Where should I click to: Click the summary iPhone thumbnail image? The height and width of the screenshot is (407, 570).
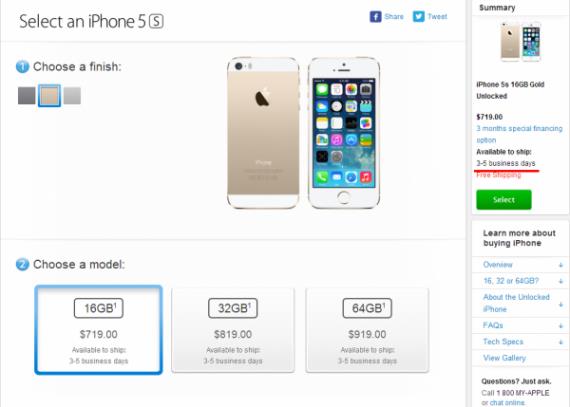tap(521, 41)
